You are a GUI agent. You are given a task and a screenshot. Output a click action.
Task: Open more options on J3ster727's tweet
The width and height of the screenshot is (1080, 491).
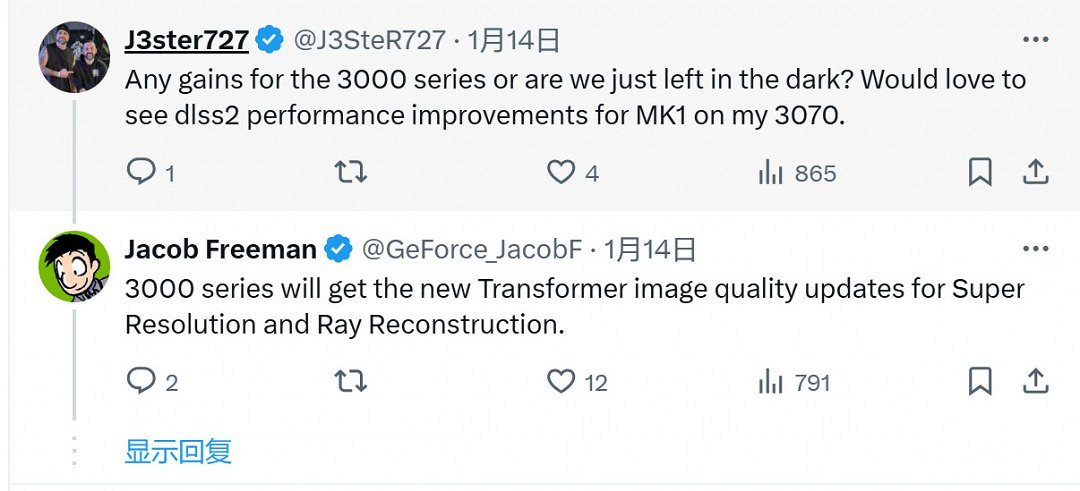click(1034, 40)
